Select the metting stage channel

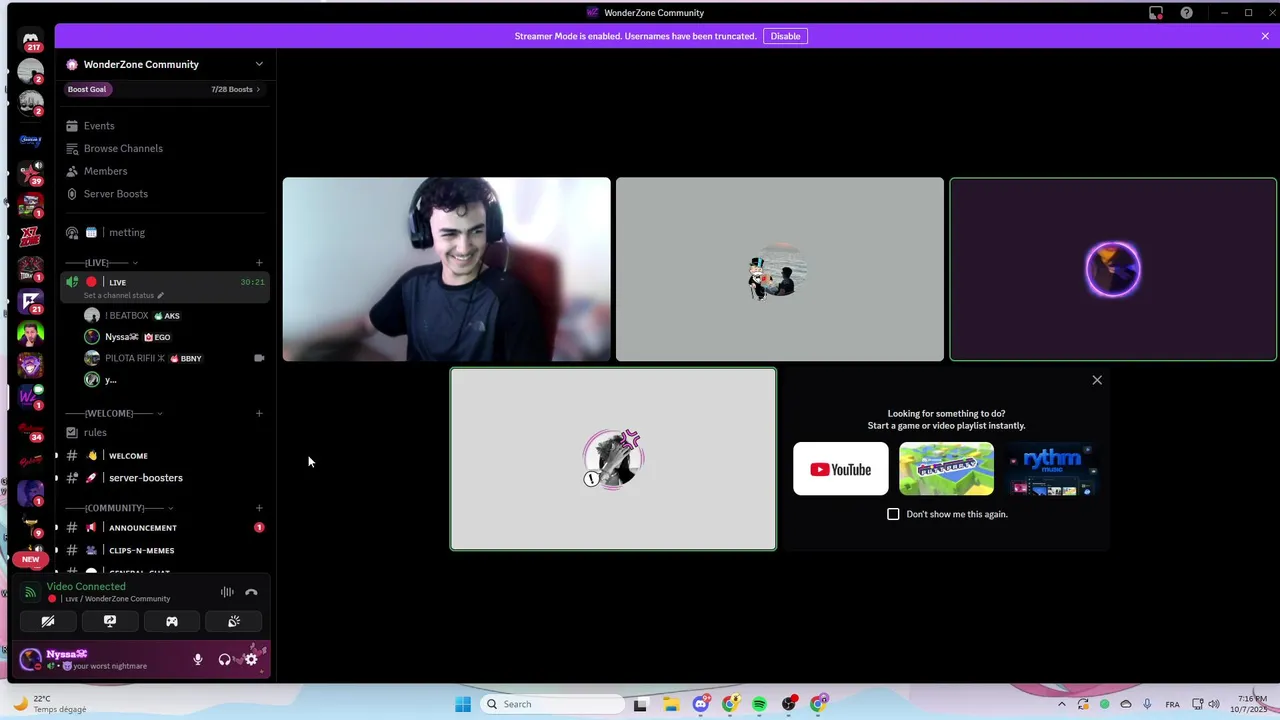click(x=165, y=232)
